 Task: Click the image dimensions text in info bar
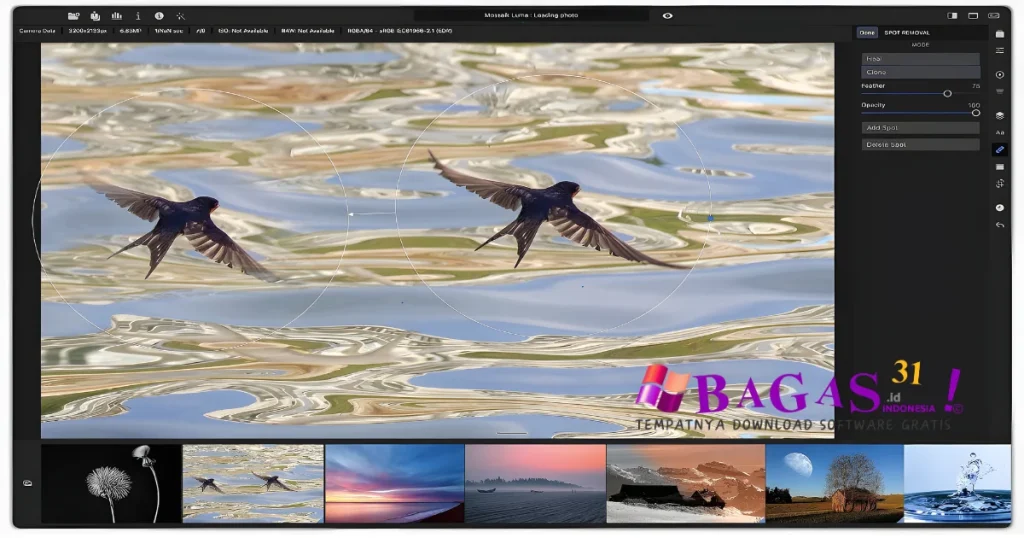click(88, 31)
